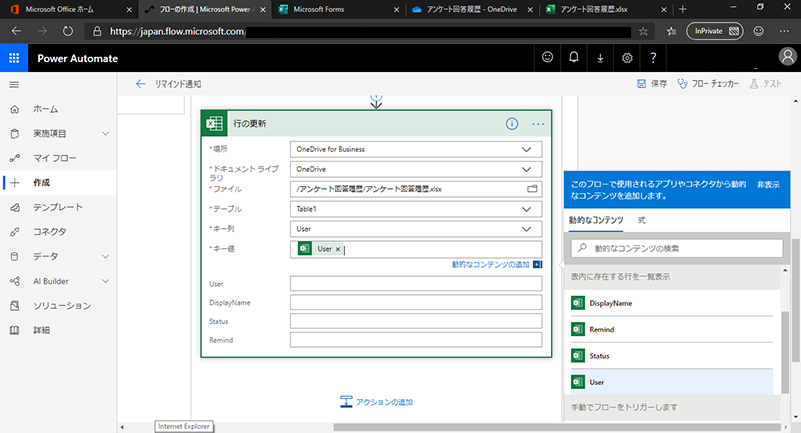The image size is (801, 433).
Task: Insert User dynamic content from list
Action: 672,382
